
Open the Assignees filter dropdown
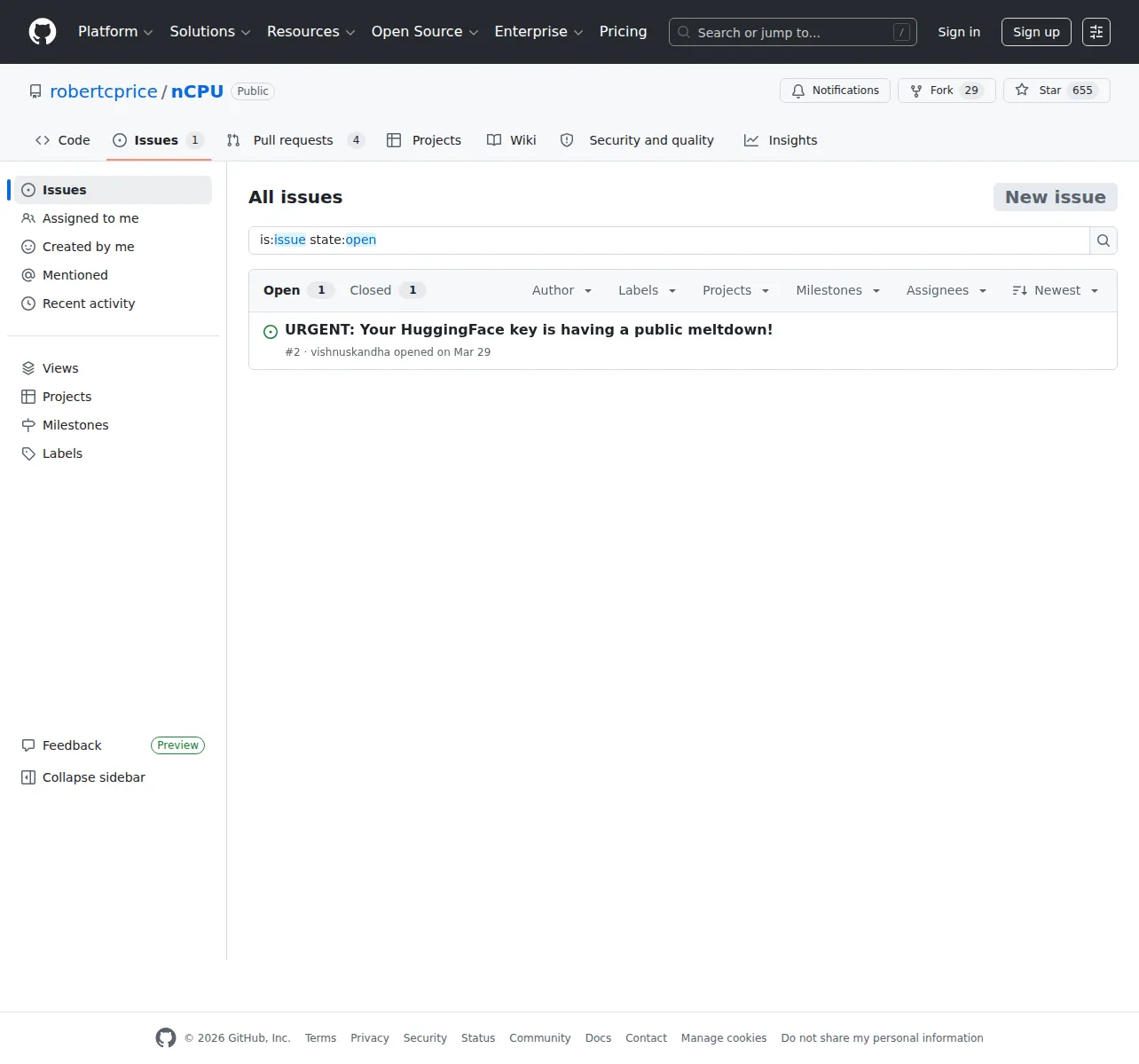coord(946,290)
